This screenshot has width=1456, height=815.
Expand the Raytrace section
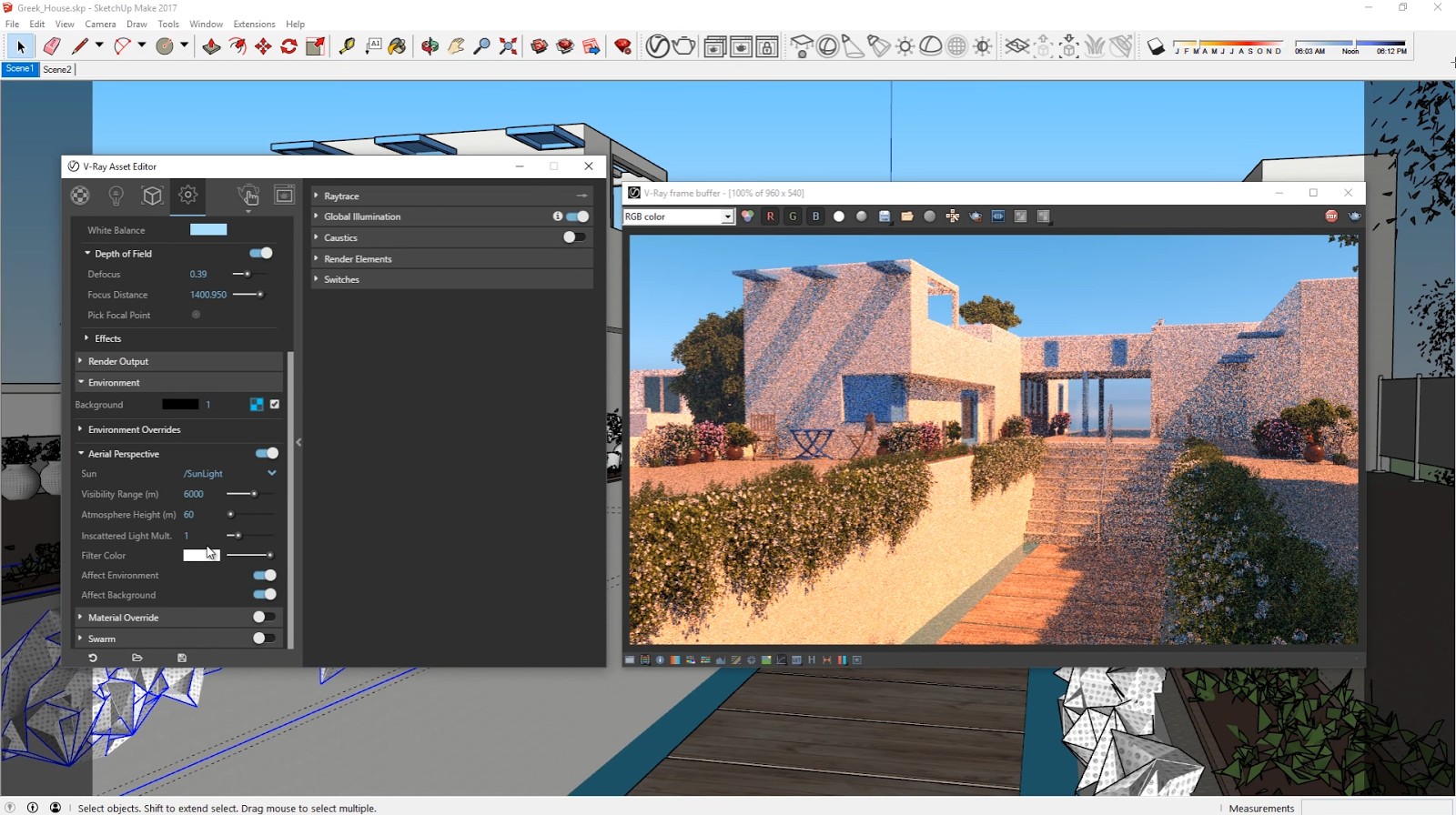[x=452, y=196]
